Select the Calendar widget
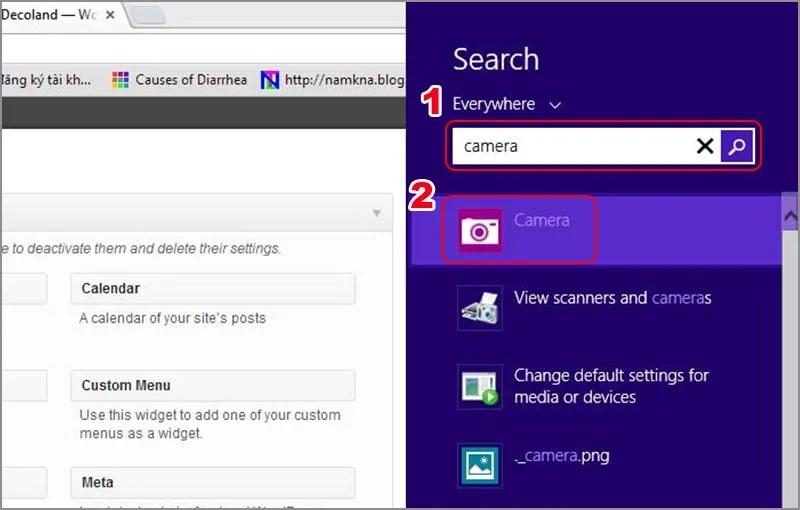This screenshot has width=800, height=510. 212,289
